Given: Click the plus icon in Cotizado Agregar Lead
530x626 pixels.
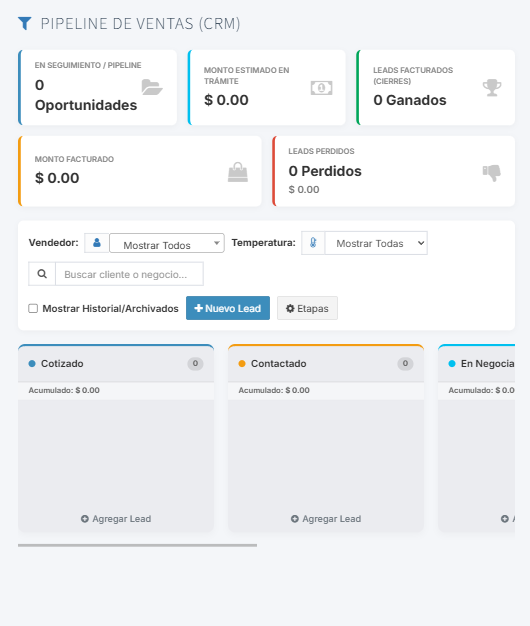Looking at the screenshot, I should 85,519.
